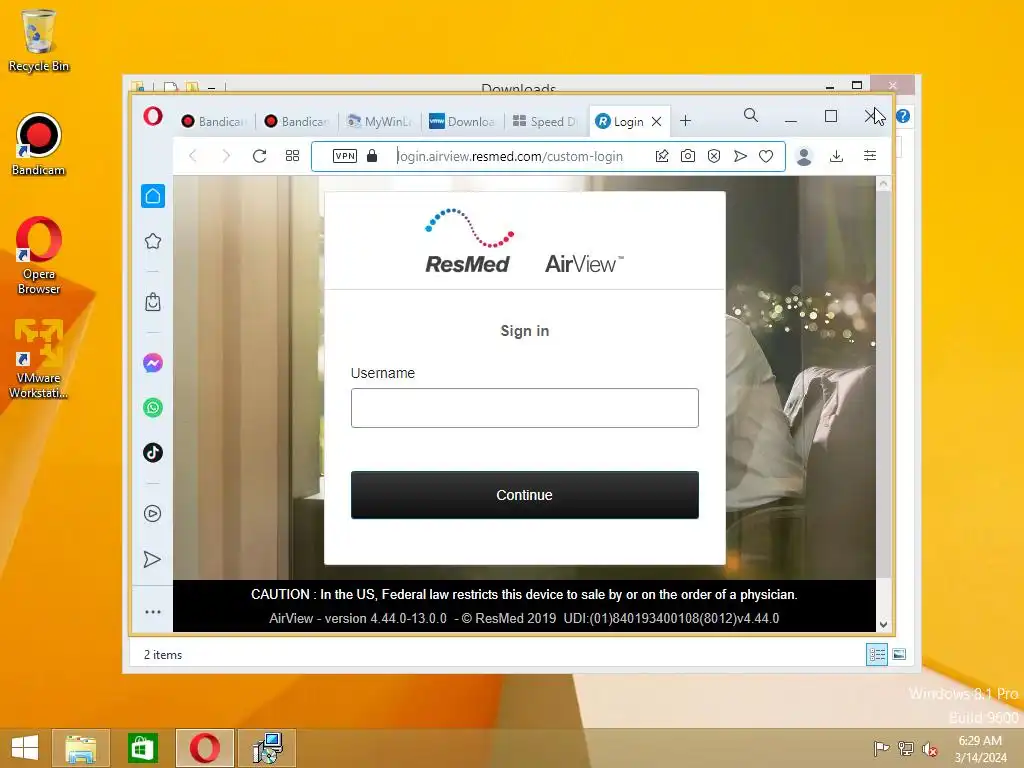The height and width of the screenshot is (768, 1024).
Task: Go forward to next page
Action: (x=226, y=156)
